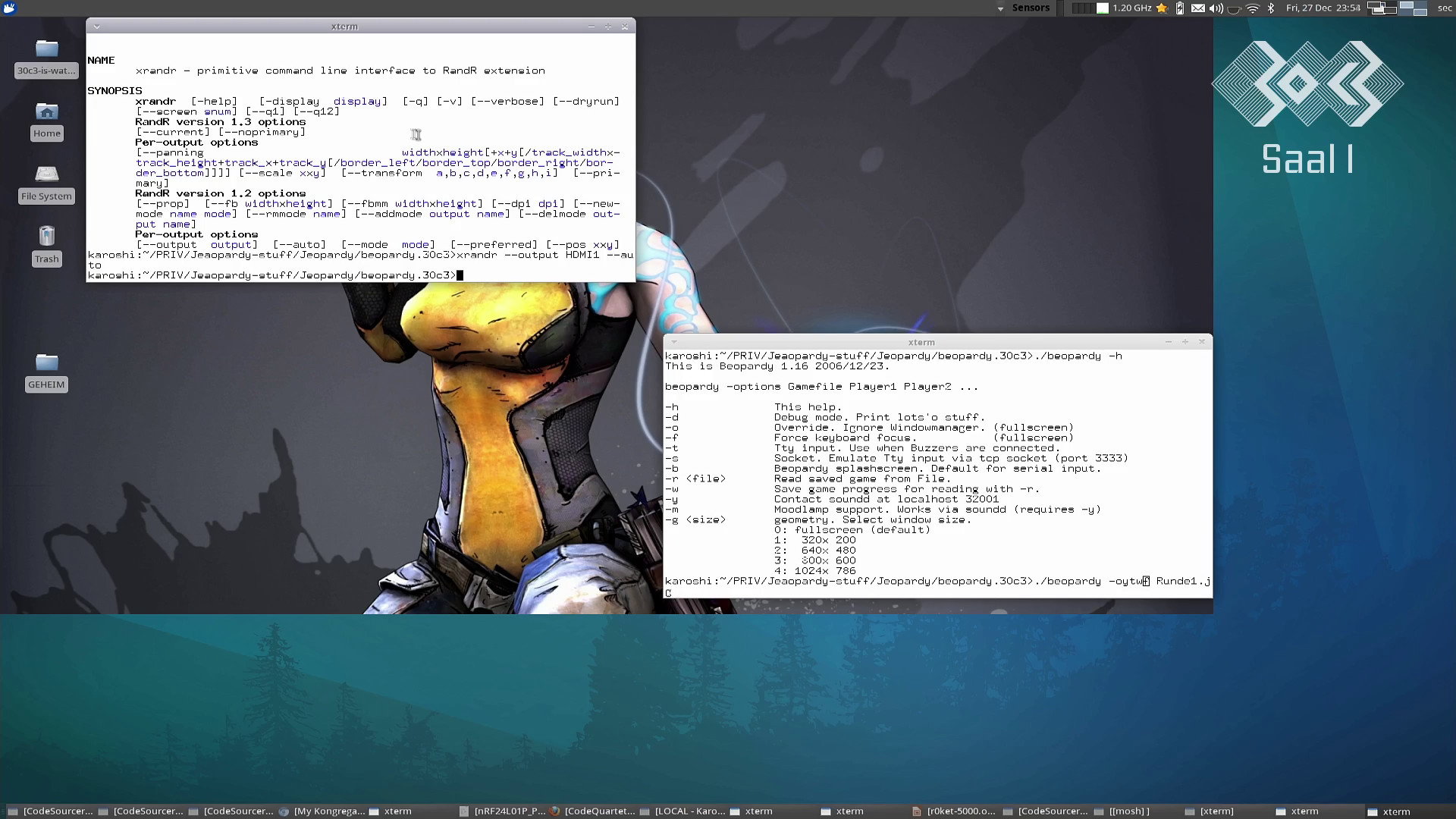Screen dimensions: 1456x819
Task: Click the xrandr xterm title bar
Action: (344, 26)
